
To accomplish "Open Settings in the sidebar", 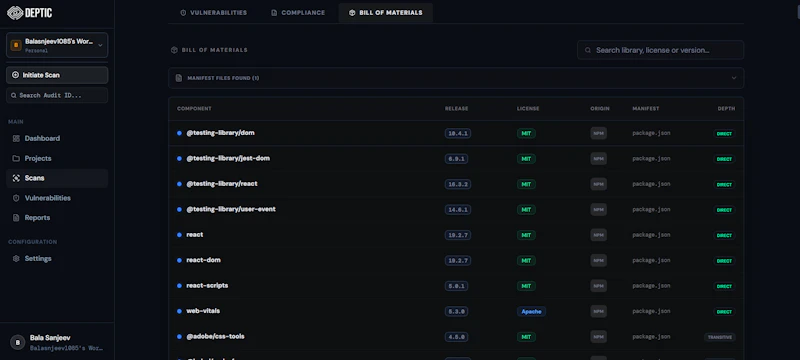I will pos(57,259).
